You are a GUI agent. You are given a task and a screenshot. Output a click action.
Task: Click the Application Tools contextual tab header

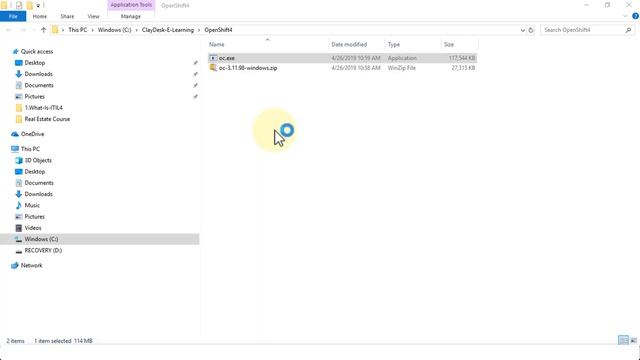pyautogui.click(x=131, y=5)
